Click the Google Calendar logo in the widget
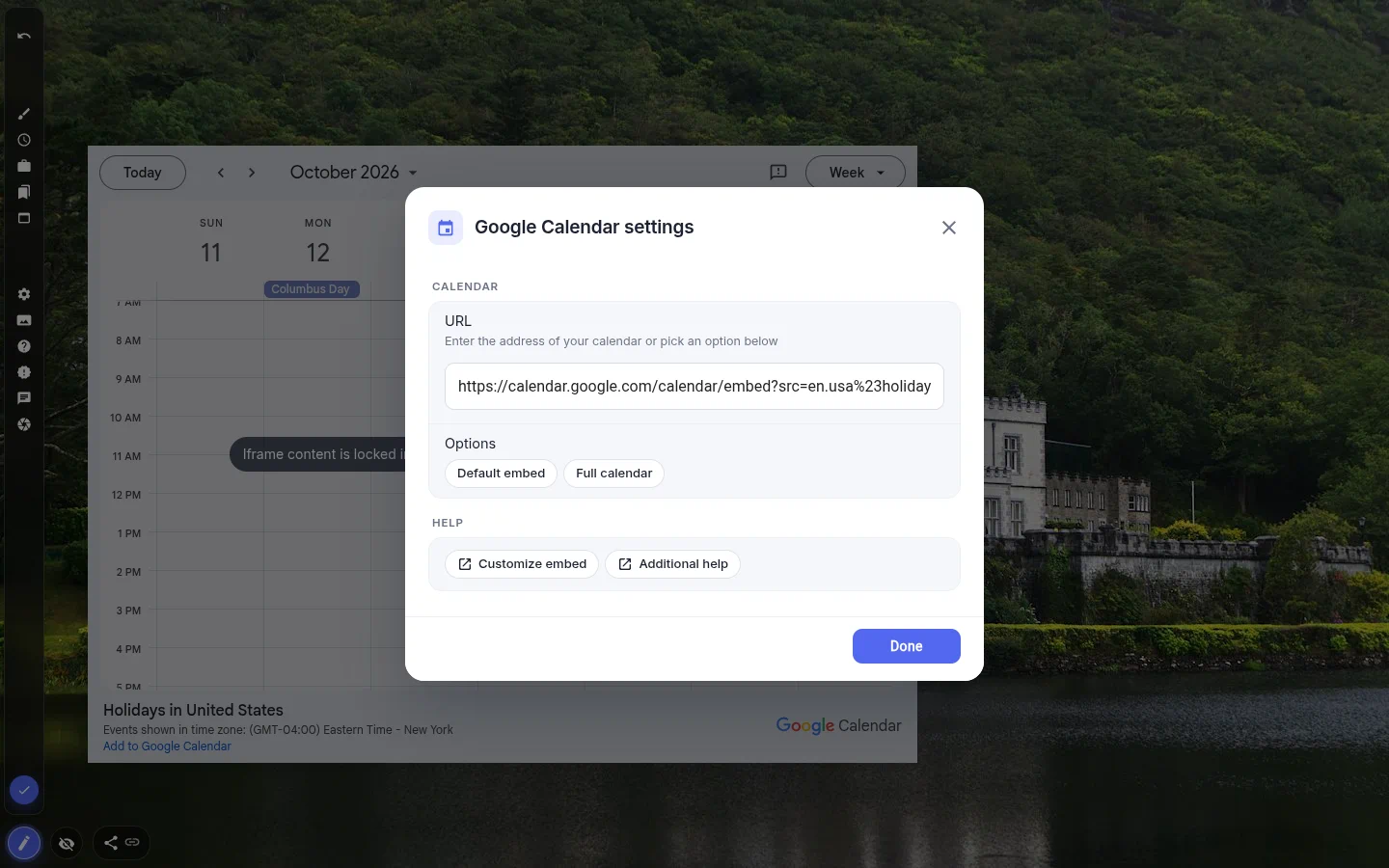This screenshot has width=1389, height=868. 838,725
